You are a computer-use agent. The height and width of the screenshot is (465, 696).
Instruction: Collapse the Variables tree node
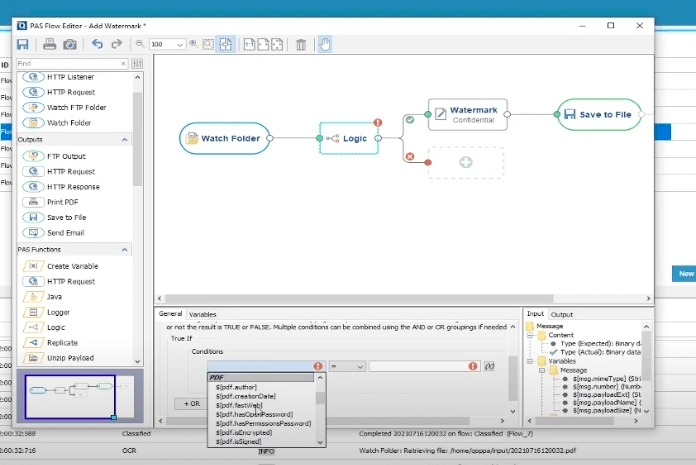(530, 362)
